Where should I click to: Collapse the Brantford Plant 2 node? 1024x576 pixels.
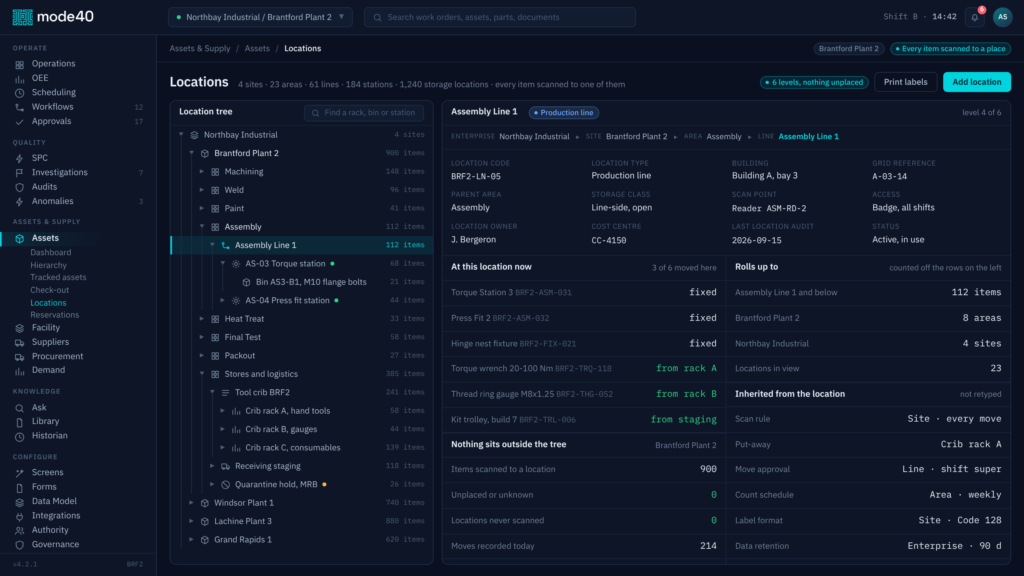(191, 153)
